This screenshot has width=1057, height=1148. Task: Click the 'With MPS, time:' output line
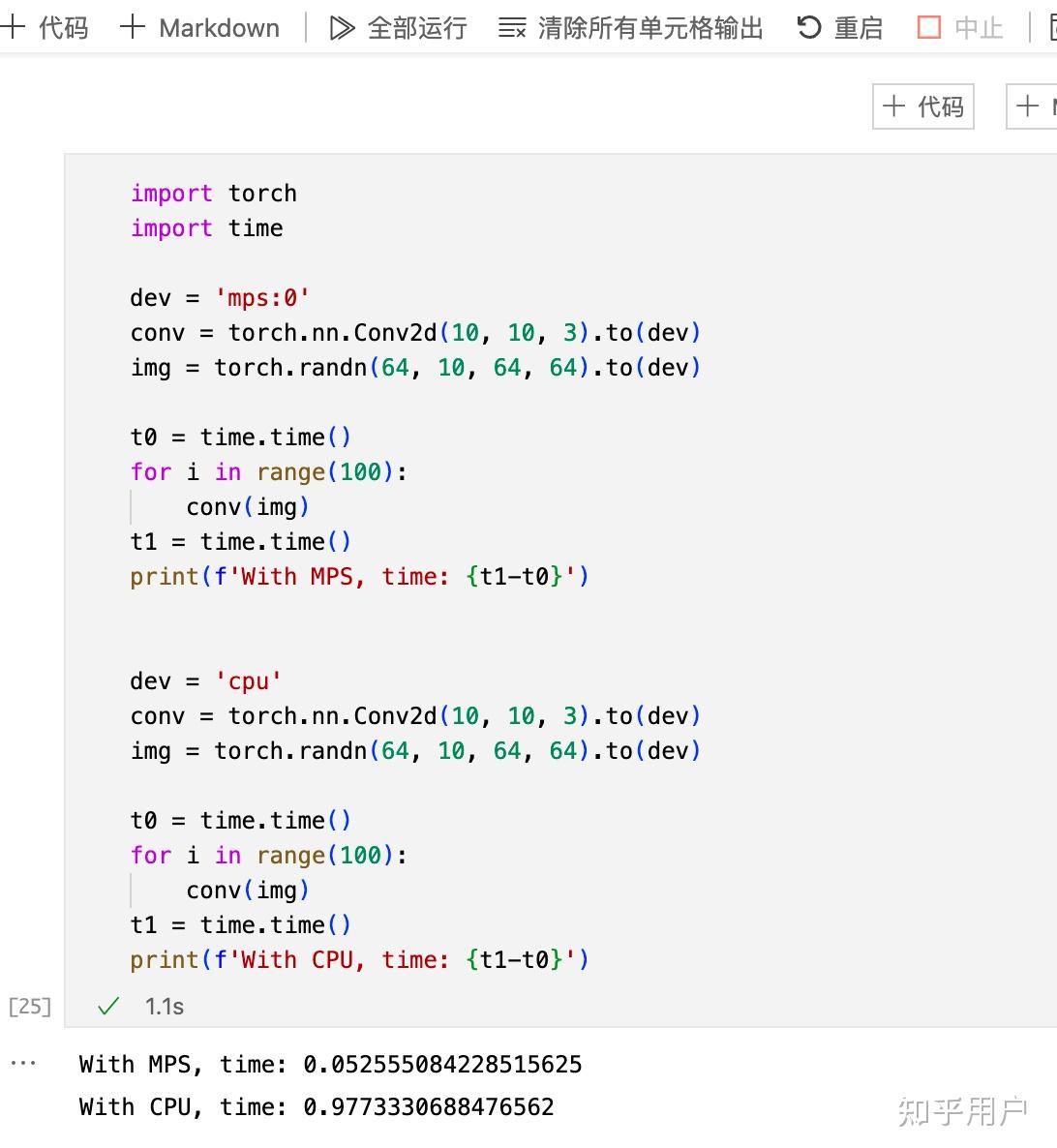pyautogui.click(x=329, y=1064)
